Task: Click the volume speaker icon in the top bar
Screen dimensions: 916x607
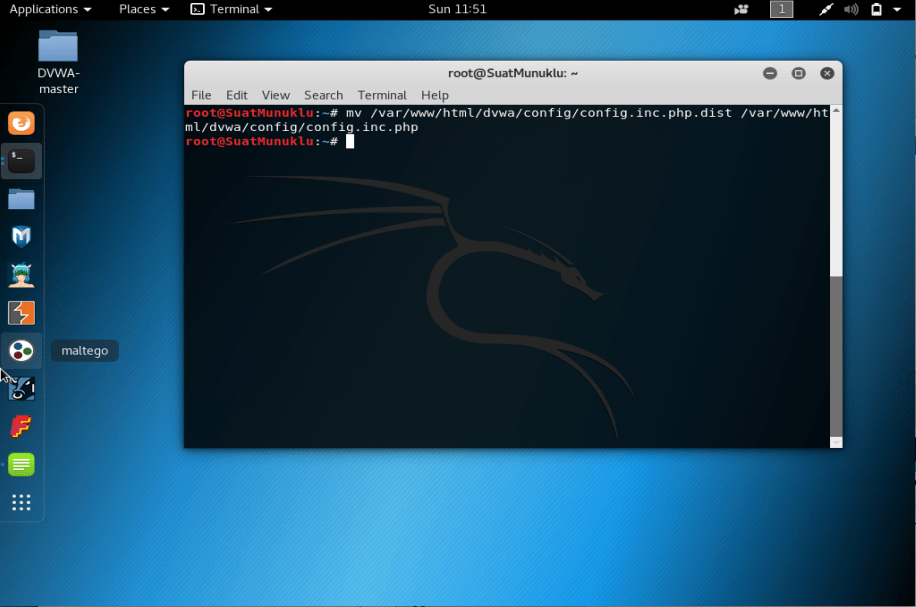Action: point(851,9)
